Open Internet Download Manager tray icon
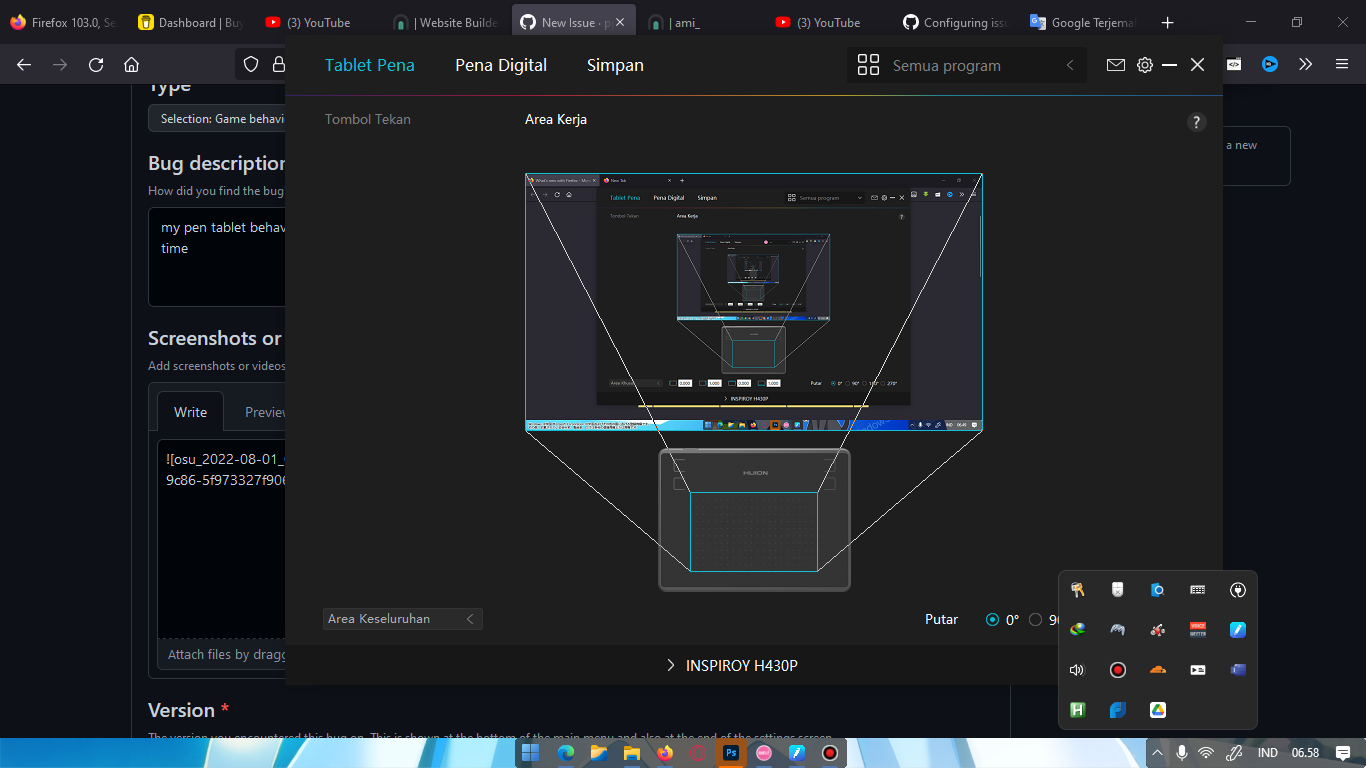 1077,629
